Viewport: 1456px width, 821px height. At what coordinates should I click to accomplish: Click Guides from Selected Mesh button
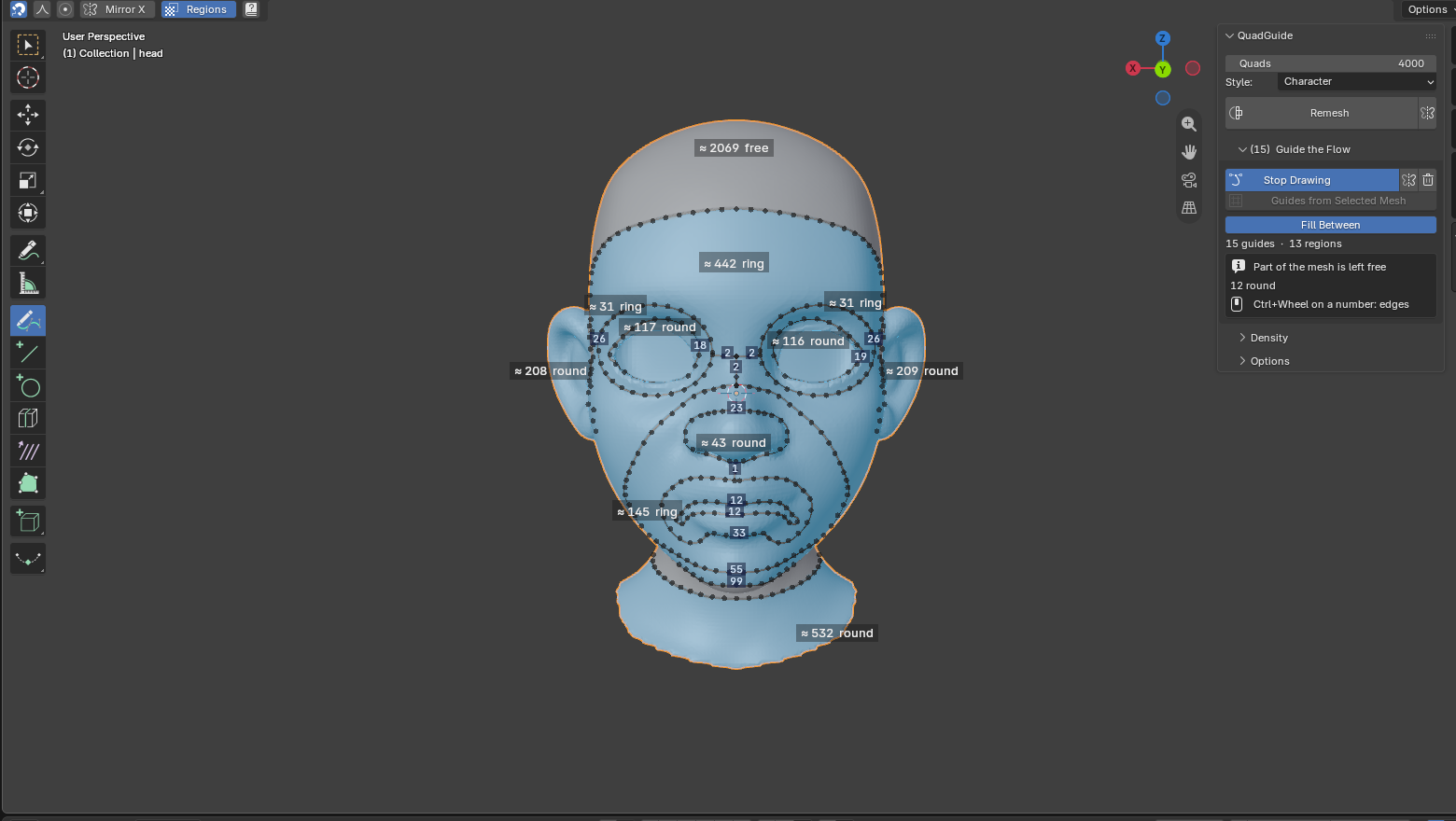(x=1330, y=201)
